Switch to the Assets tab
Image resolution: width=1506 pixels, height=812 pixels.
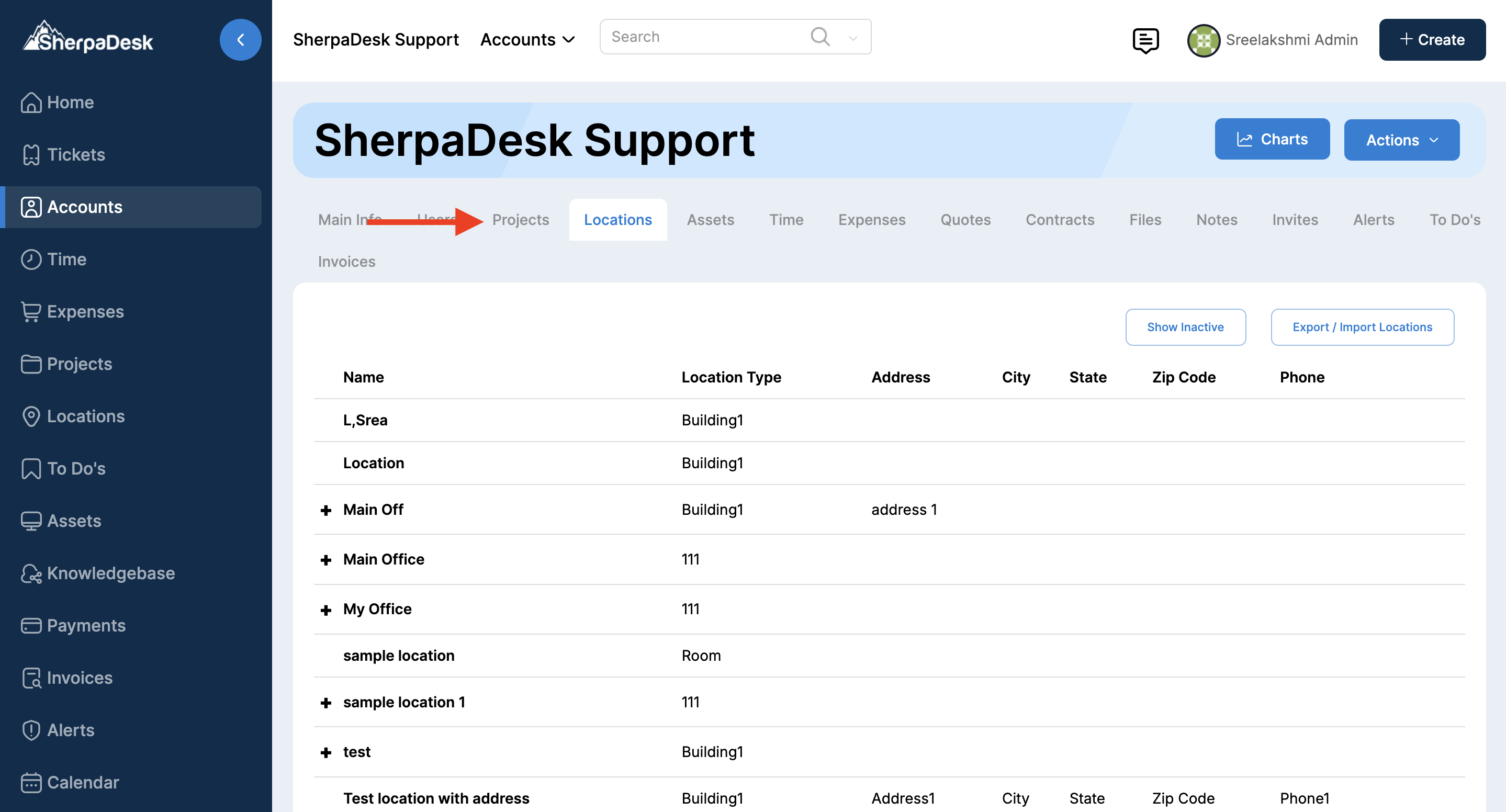coord(710,220)
